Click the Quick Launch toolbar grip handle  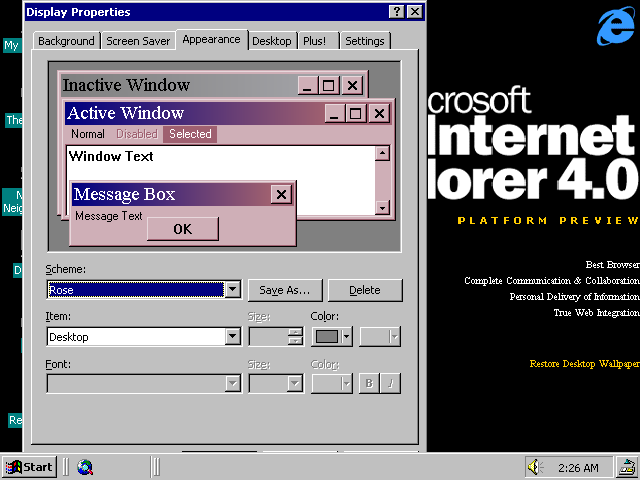tap(66, 467)
